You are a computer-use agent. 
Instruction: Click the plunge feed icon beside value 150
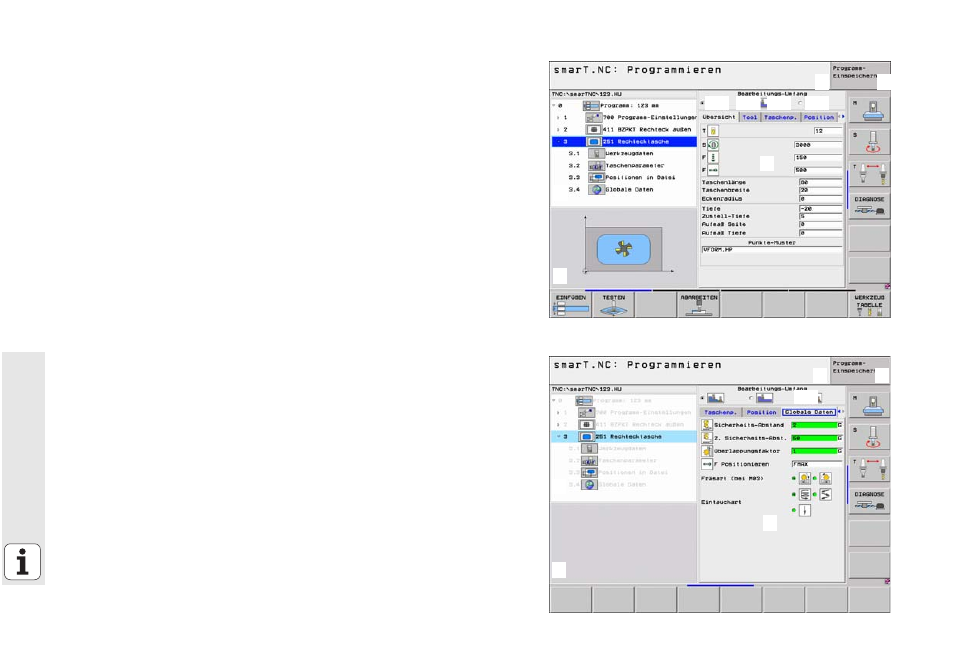713,158
